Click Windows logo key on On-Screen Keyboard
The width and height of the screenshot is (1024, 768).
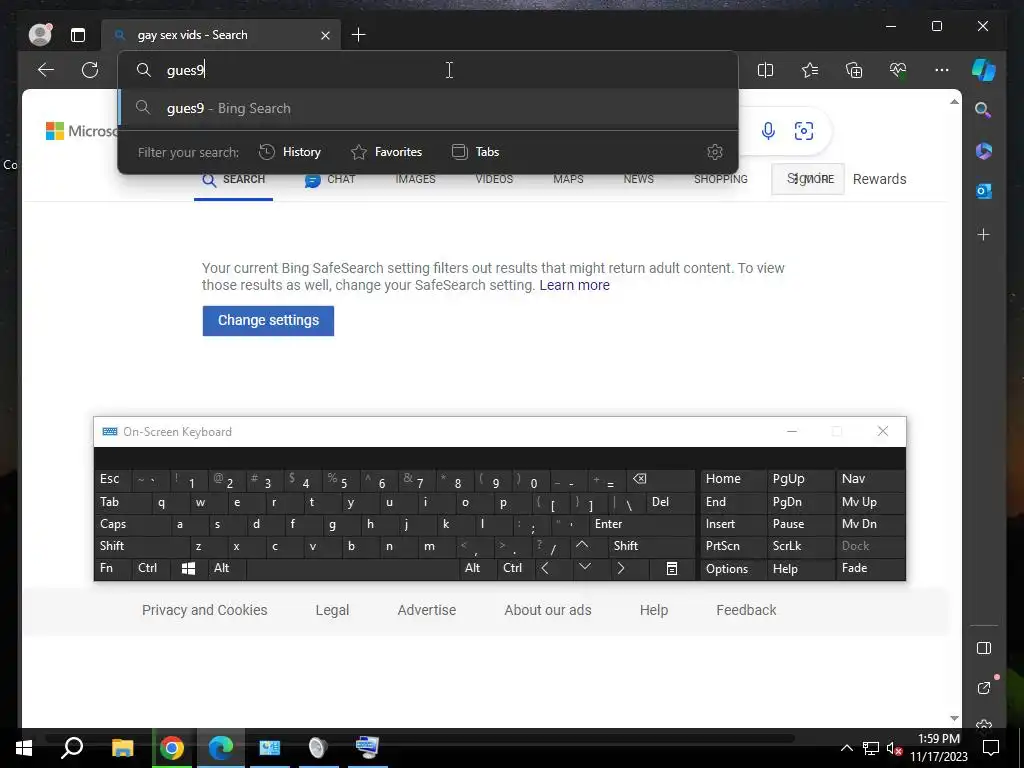(x=189, y=568)
